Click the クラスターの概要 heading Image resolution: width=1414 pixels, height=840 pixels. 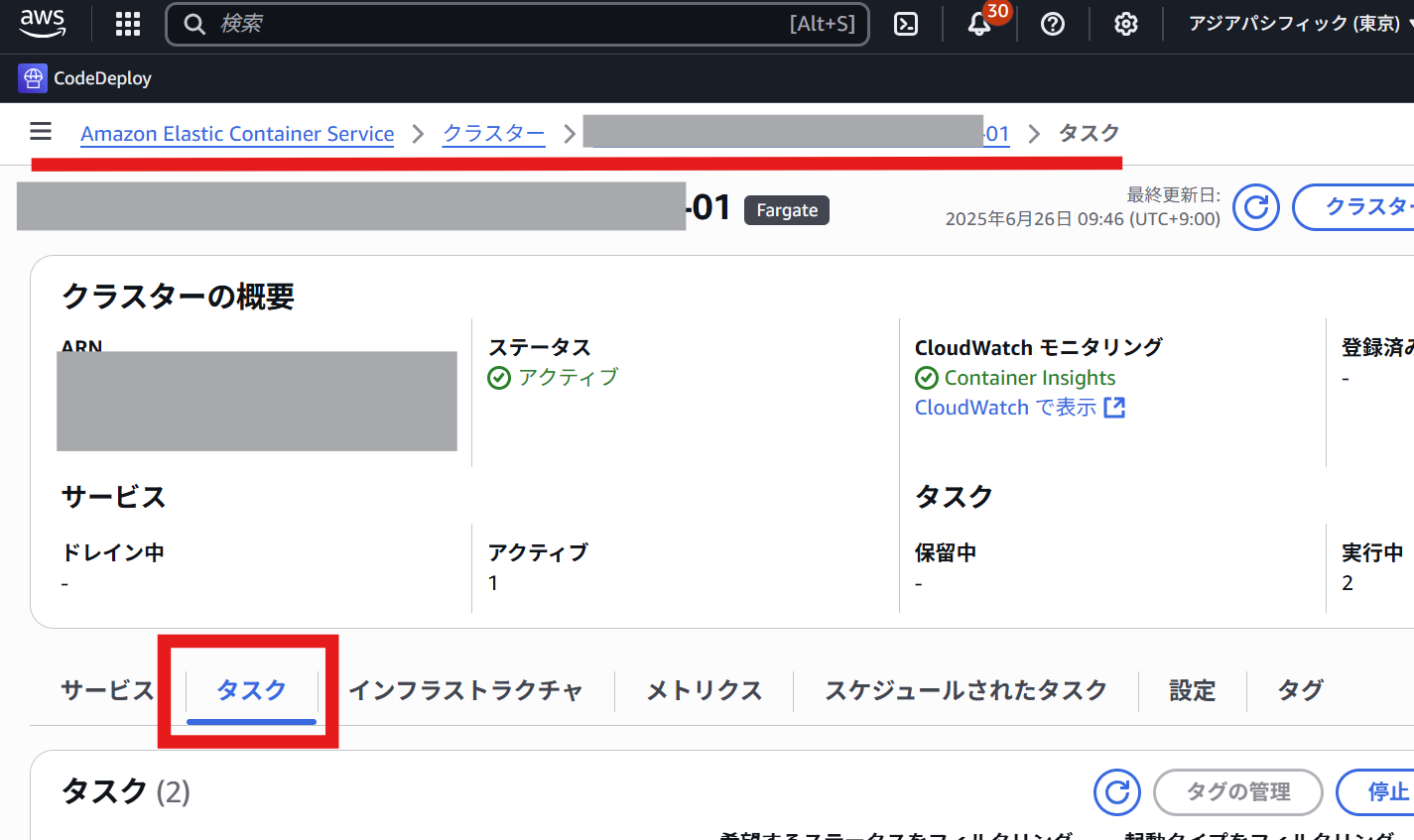[179, 297]
